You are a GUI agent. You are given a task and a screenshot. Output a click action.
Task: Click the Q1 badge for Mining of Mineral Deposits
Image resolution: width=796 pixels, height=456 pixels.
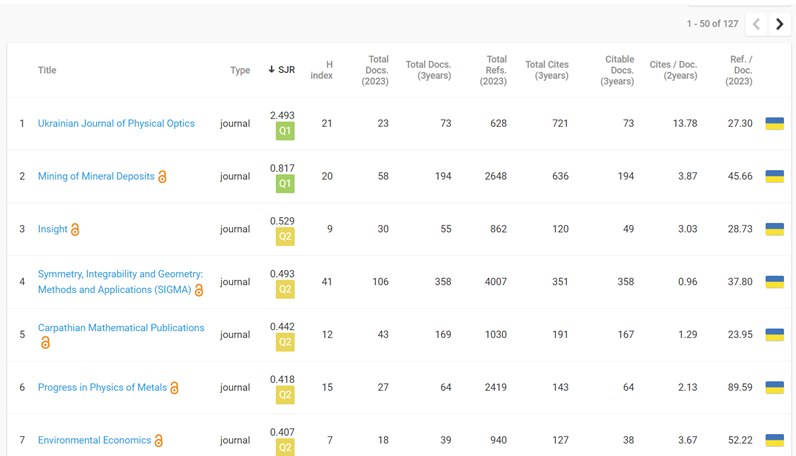(285, 184)
